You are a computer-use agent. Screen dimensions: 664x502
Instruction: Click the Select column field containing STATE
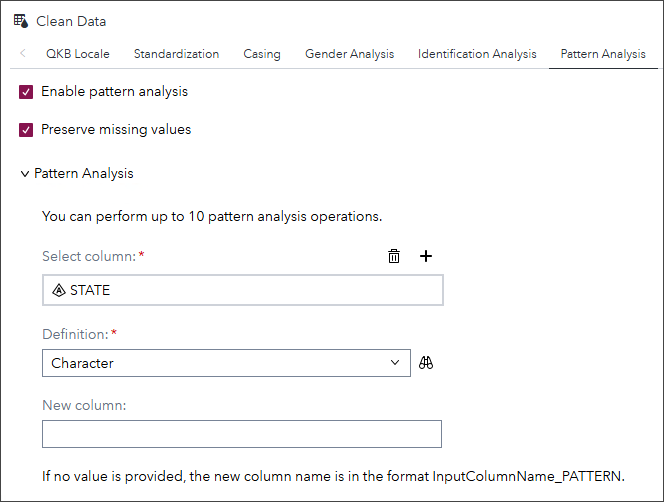242,290
